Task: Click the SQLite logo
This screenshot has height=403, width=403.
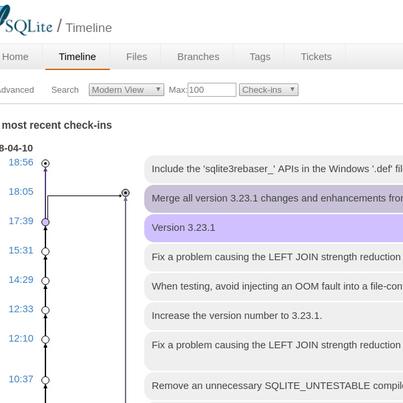Action: pyautogui.click(x=26, y=21)
